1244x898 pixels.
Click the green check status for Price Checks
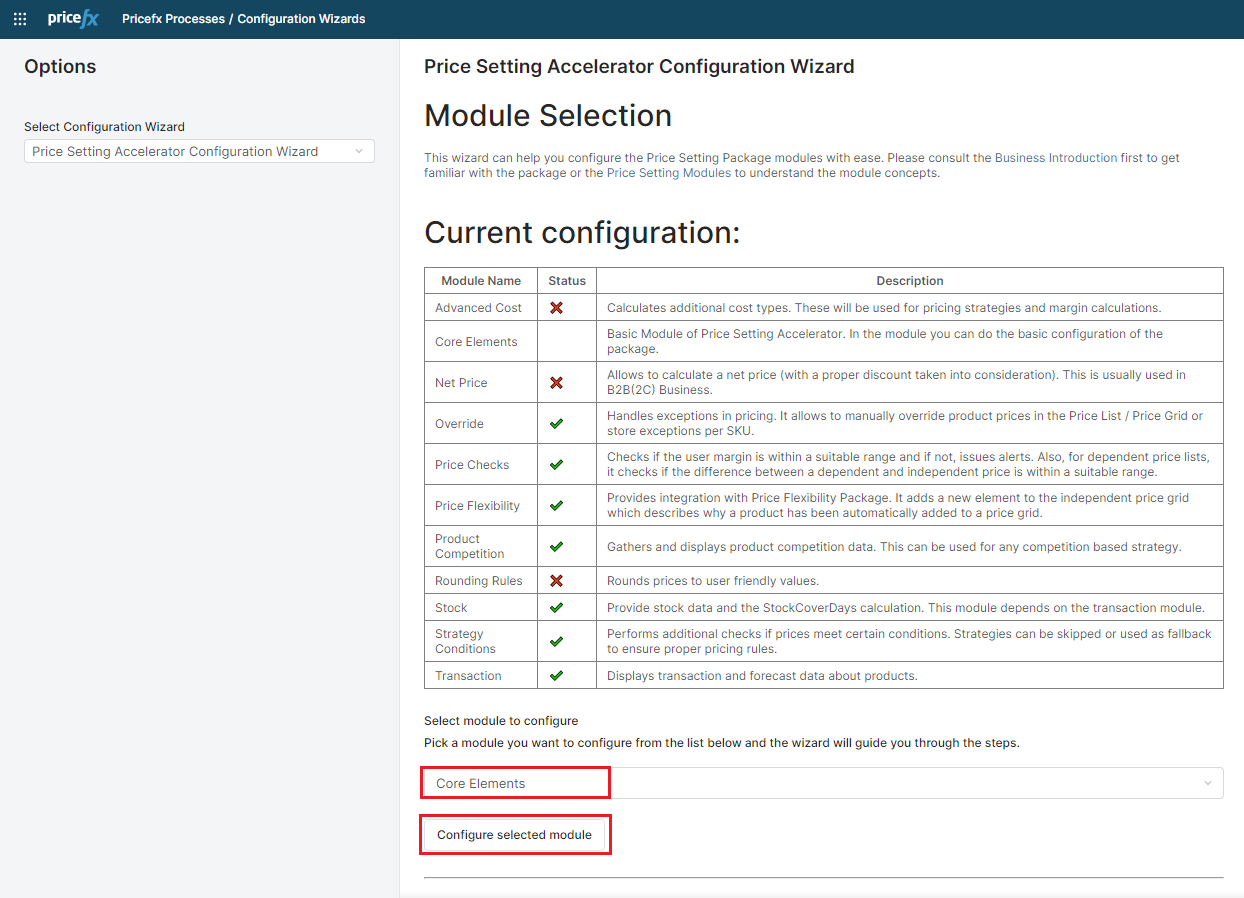[557, 465]
